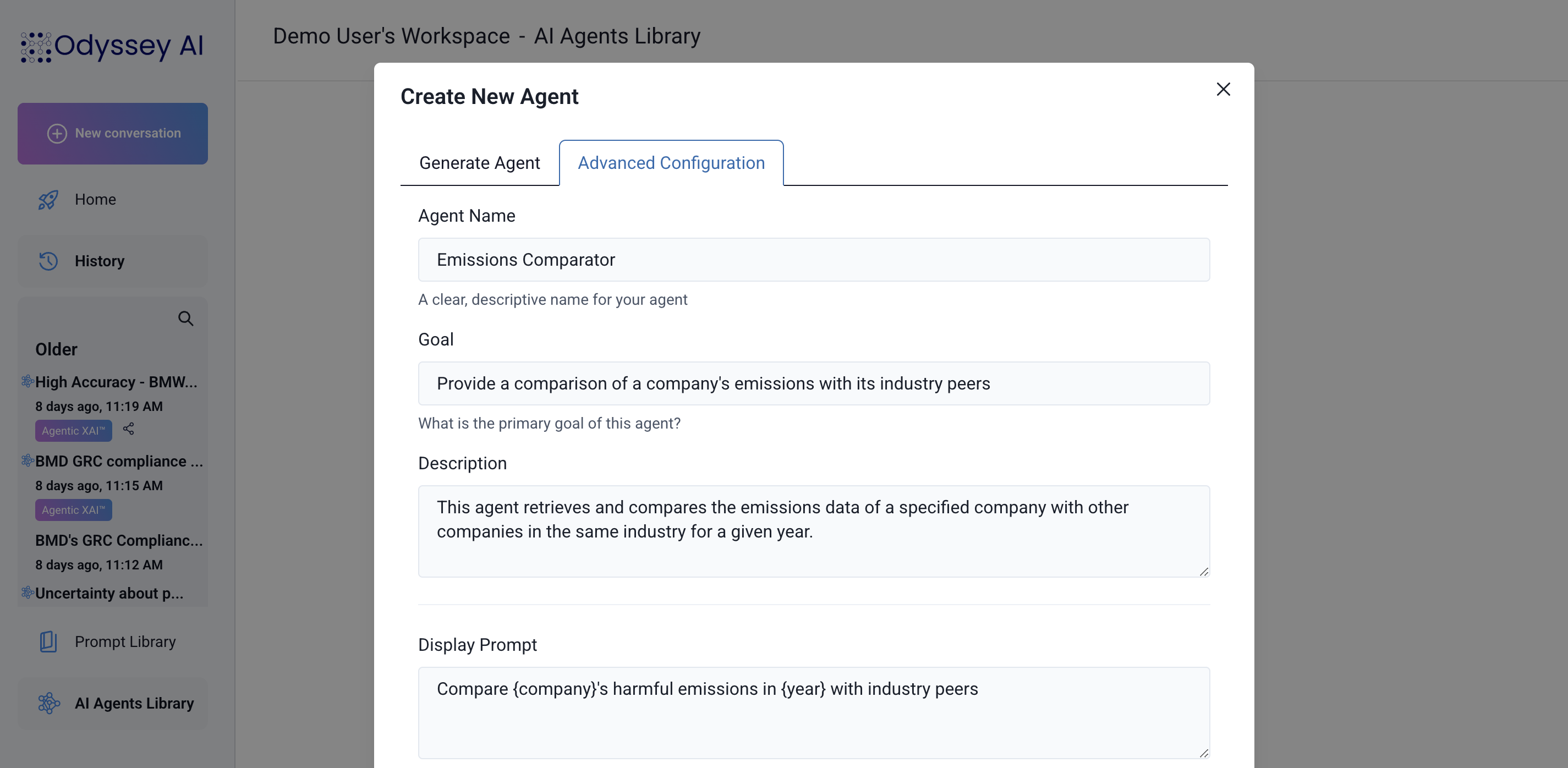
Task: Grab the Description textarea resize handle
Action: point(1203,572)
